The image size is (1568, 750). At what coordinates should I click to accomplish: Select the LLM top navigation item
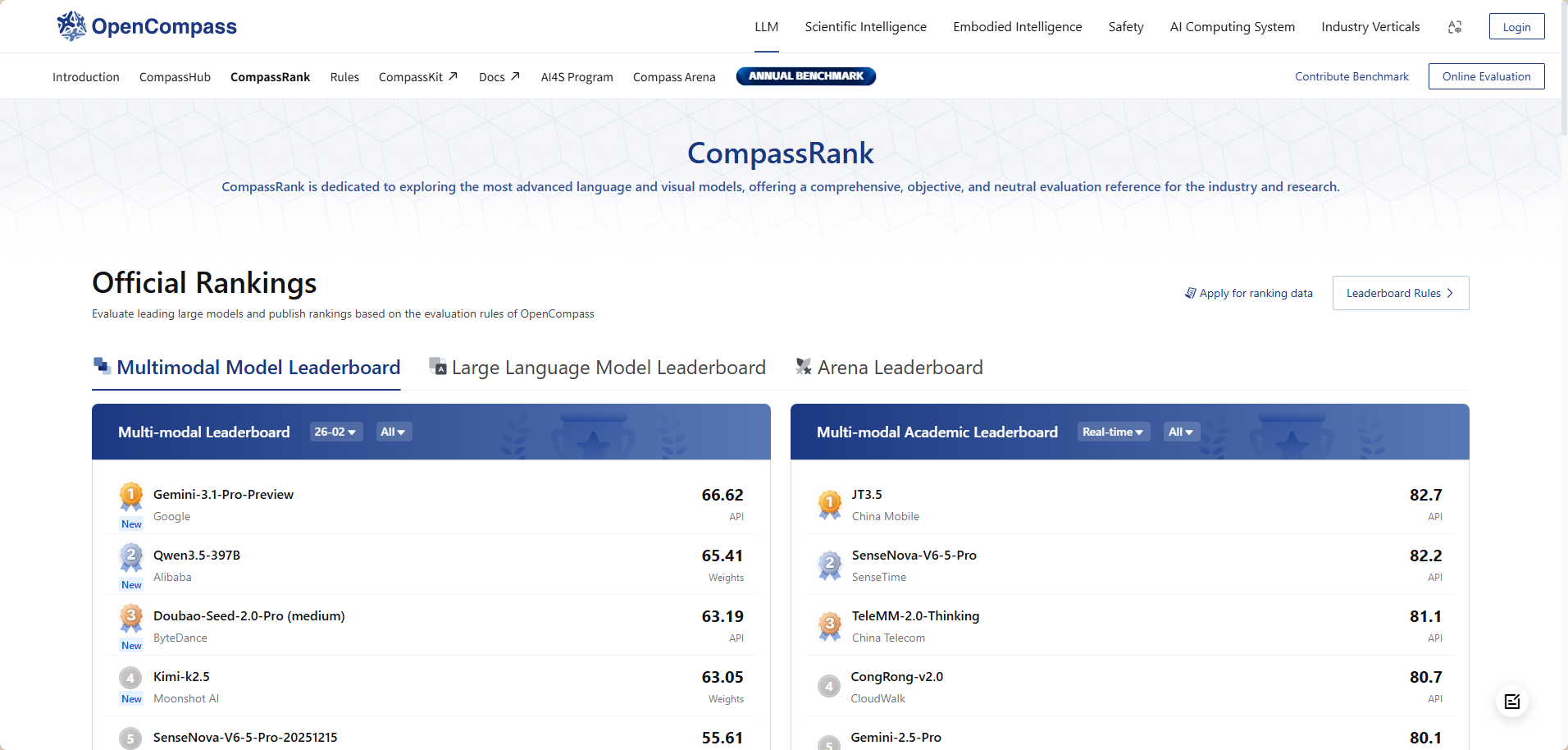[767, 27]
